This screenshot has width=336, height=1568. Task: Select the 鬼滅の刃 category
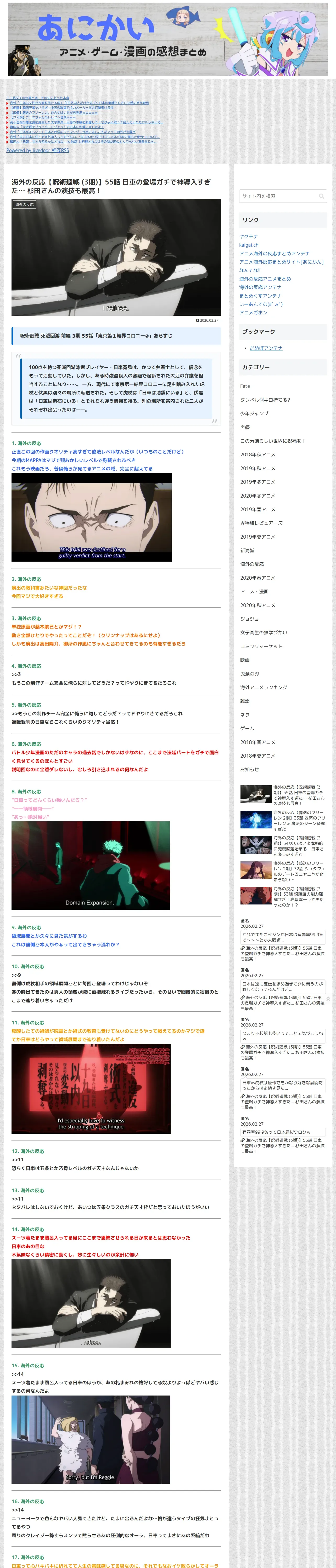249,674
